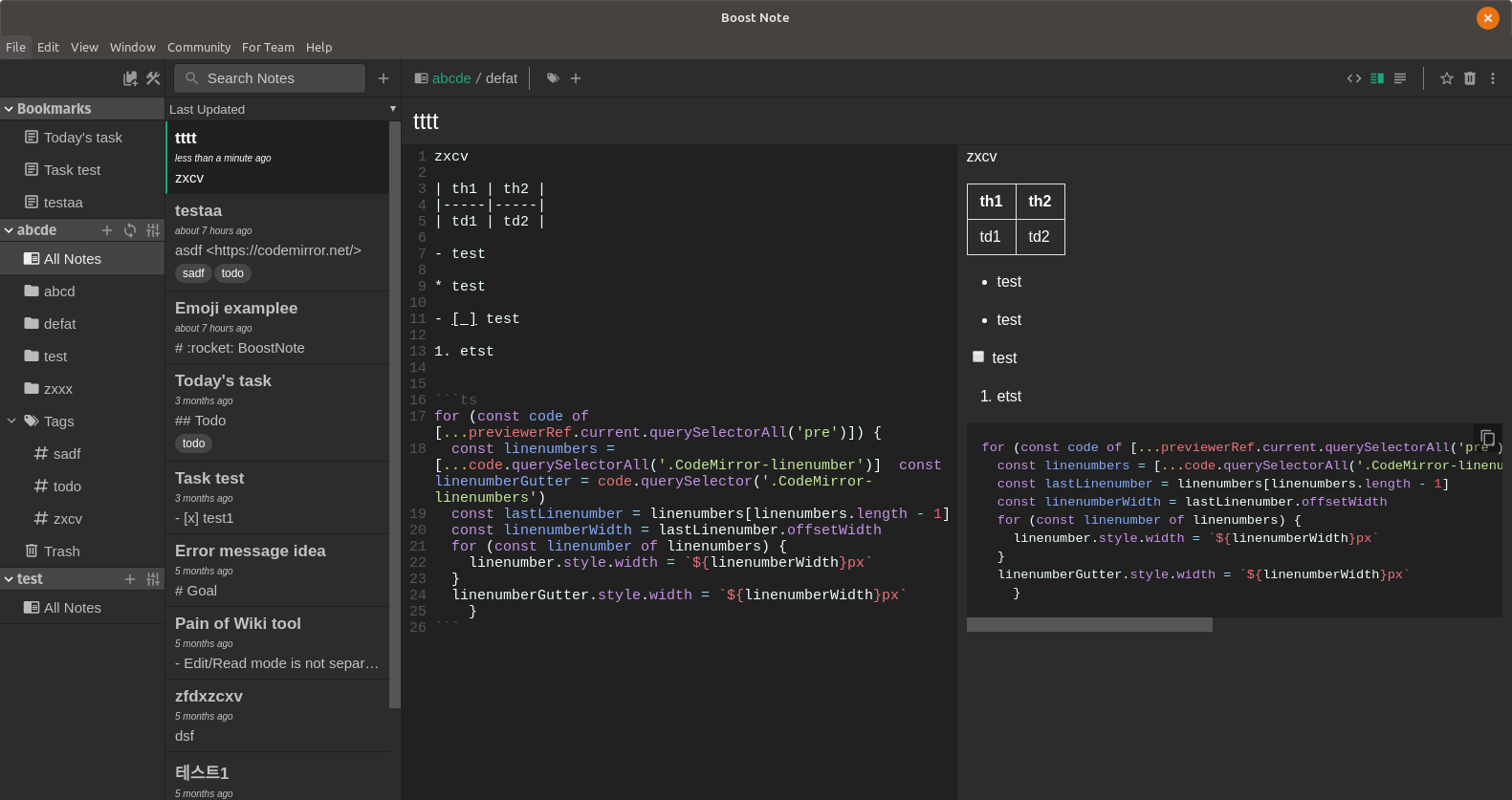
Task: Open the Edit menu
Action: [48, 47]
